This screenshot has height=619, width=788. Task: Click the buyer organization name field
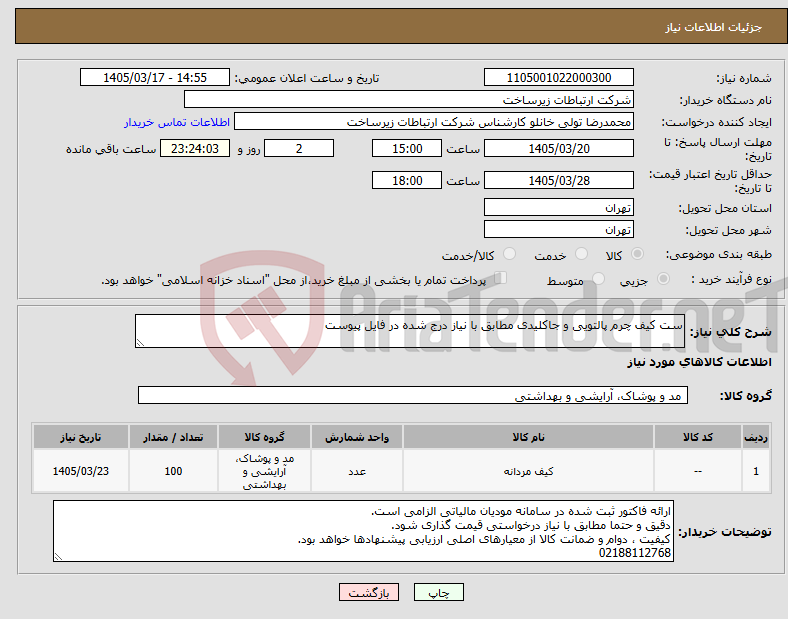click(x=409, y=100)
